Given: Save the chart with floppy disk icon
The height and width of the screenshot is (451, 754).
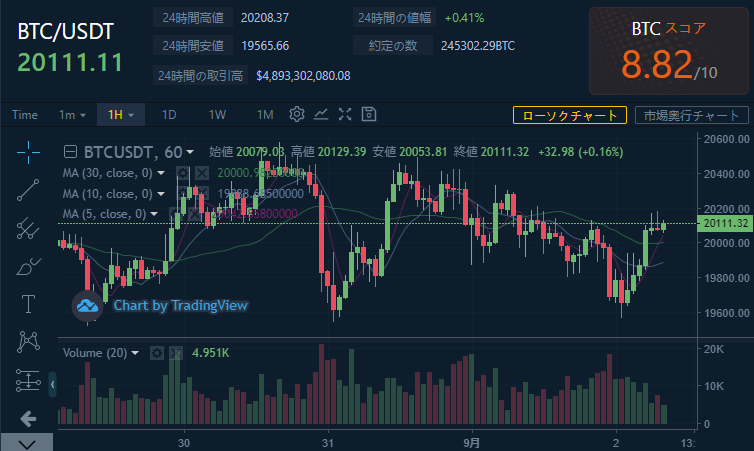Looking at the screenshot, I should (x=369, y=114).
